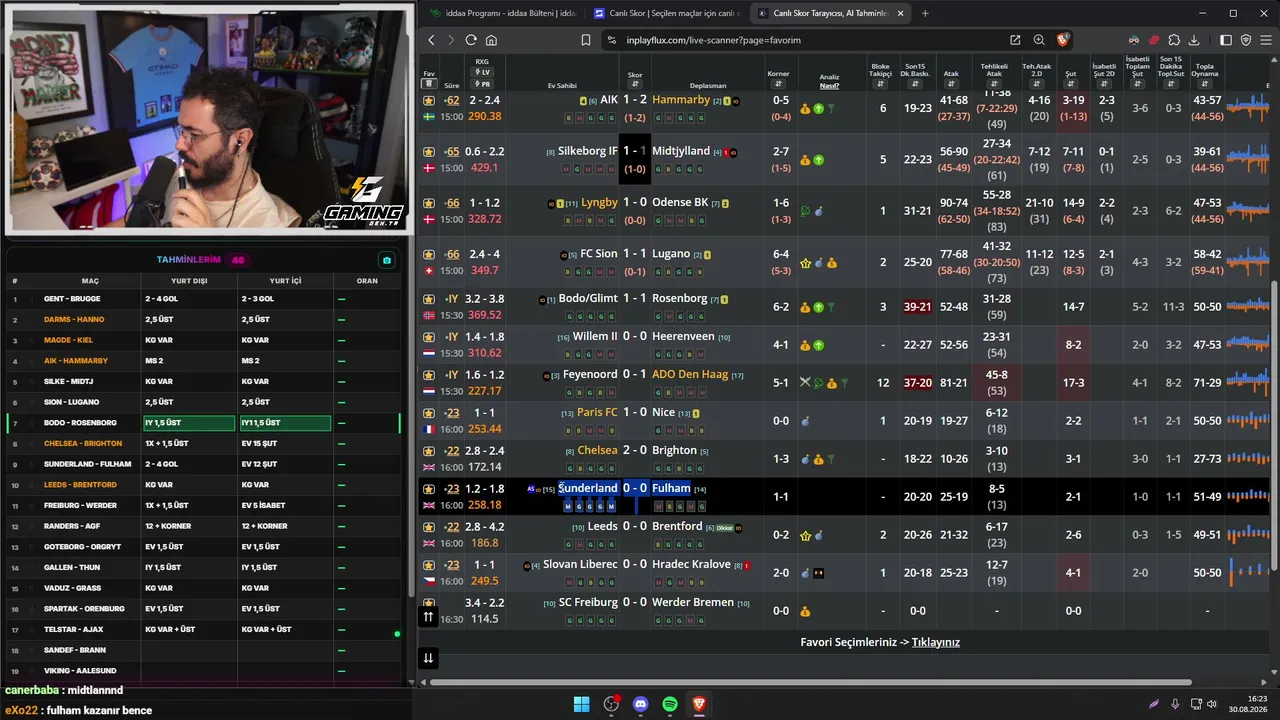
Task: Click the zoom magnifier in address bar
Action: (x=1039, y=40)
